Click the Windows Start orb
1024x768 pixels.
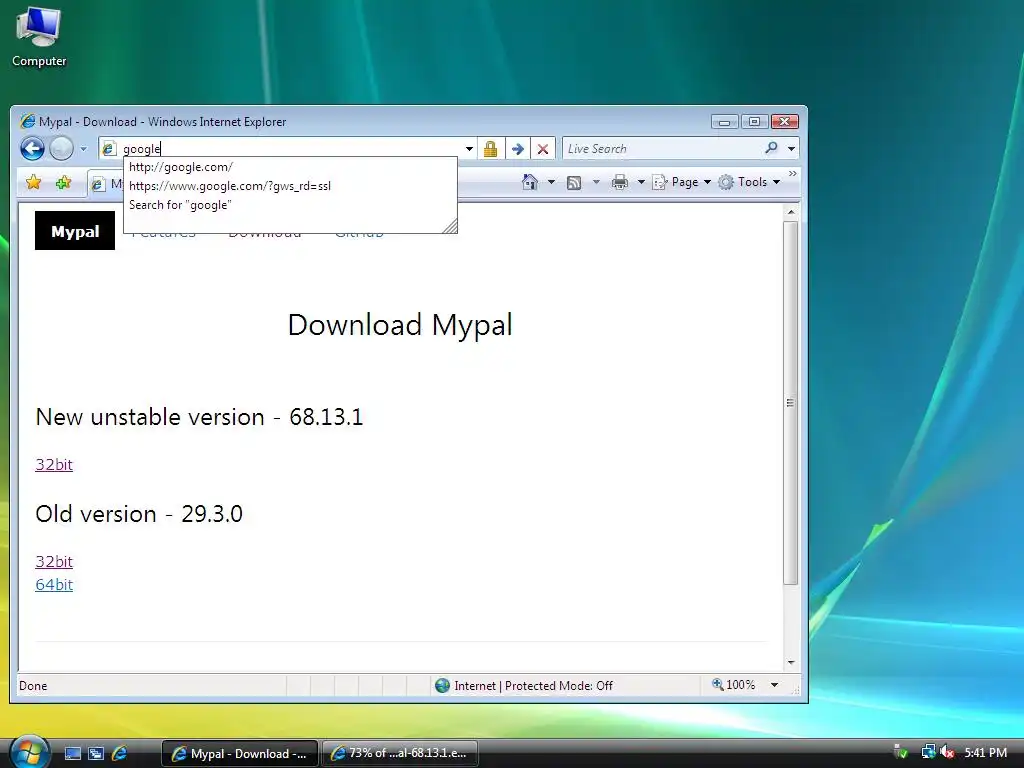click(29, 752)
